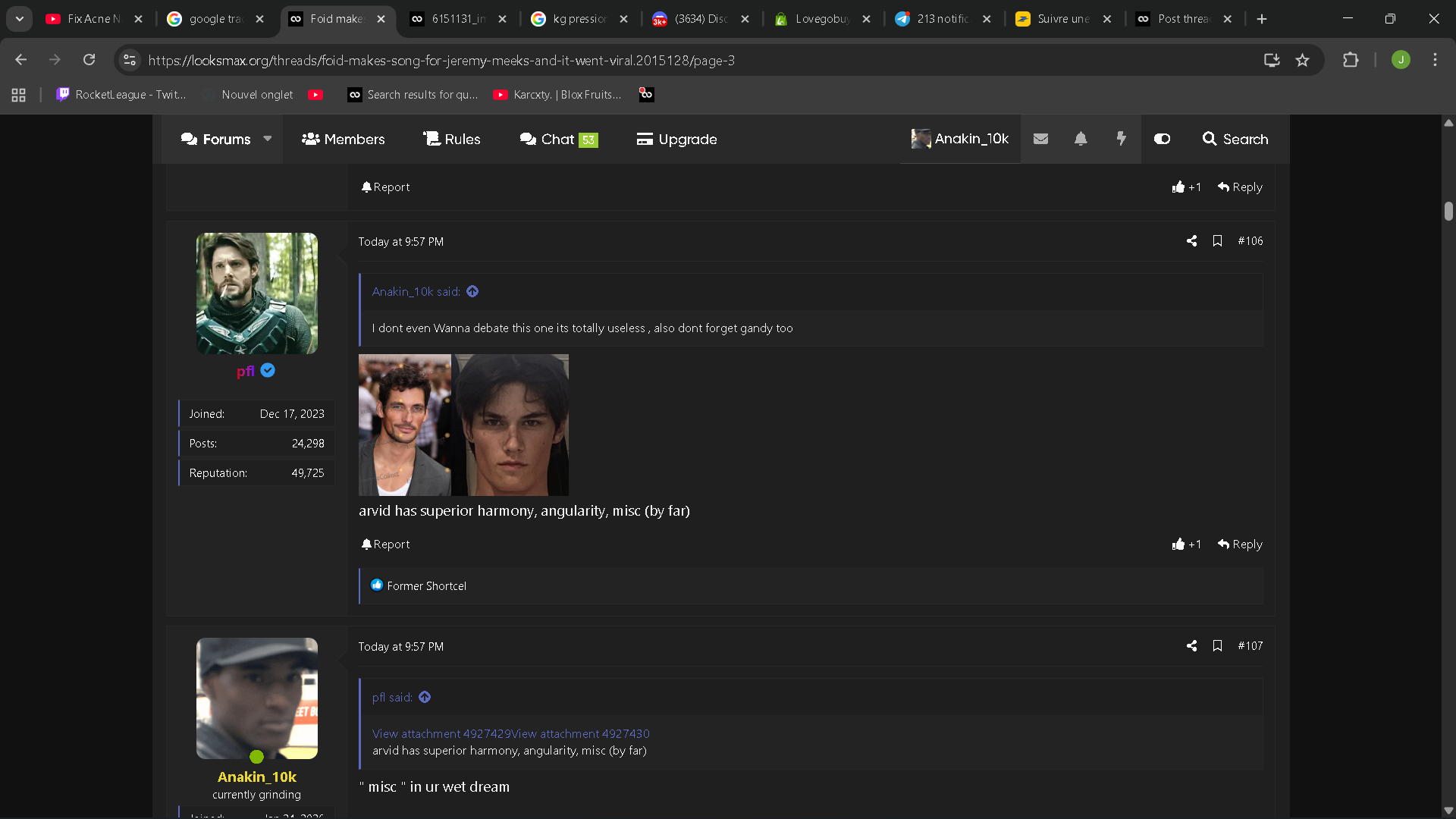The width and height of the screenshot is (1456, 819).
Task: Reply to pfl's post #106
Action: click(1240, 544)
